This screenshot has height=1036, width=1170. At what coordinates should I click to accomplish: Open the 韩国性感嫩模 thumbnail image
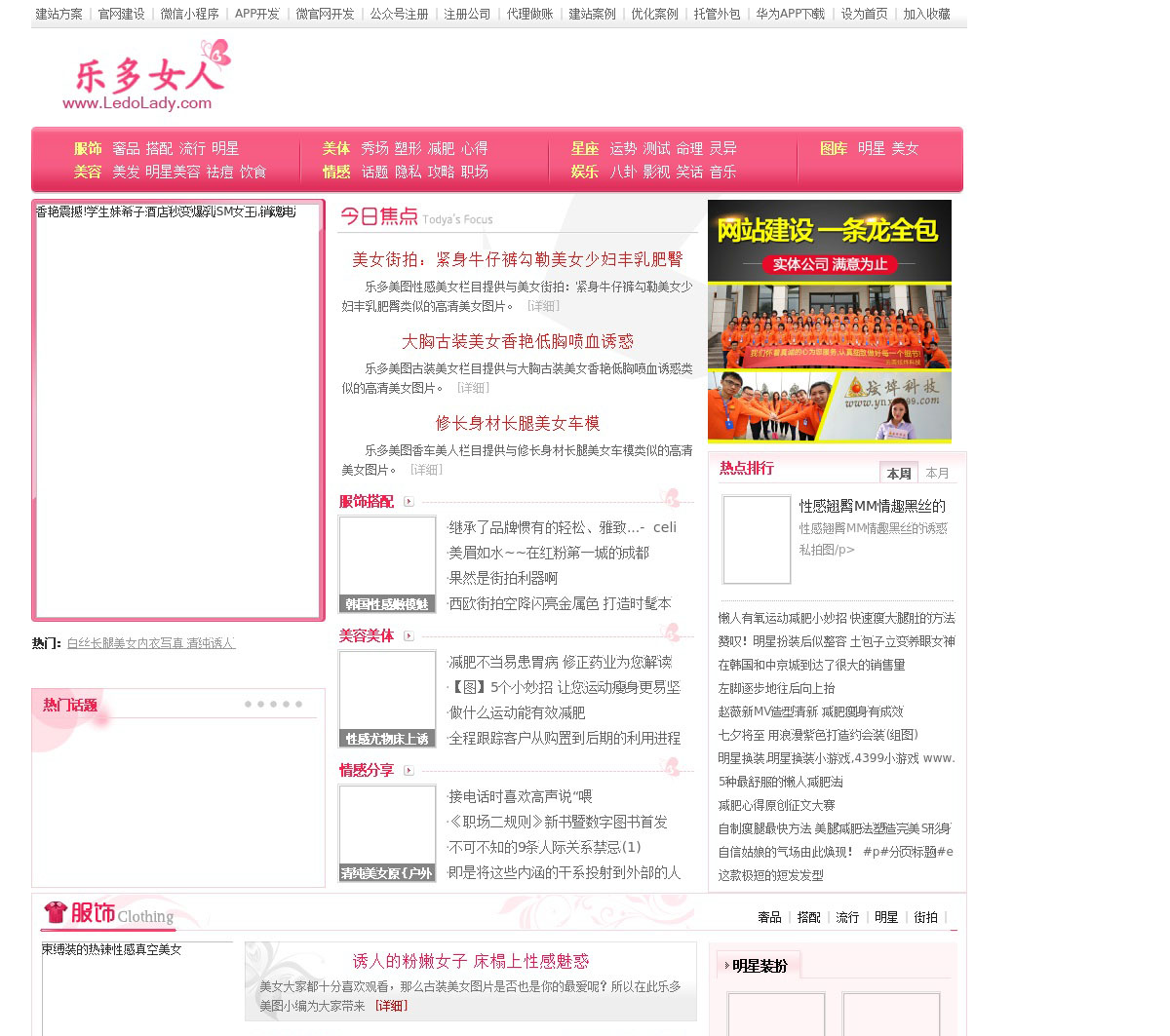387,564
